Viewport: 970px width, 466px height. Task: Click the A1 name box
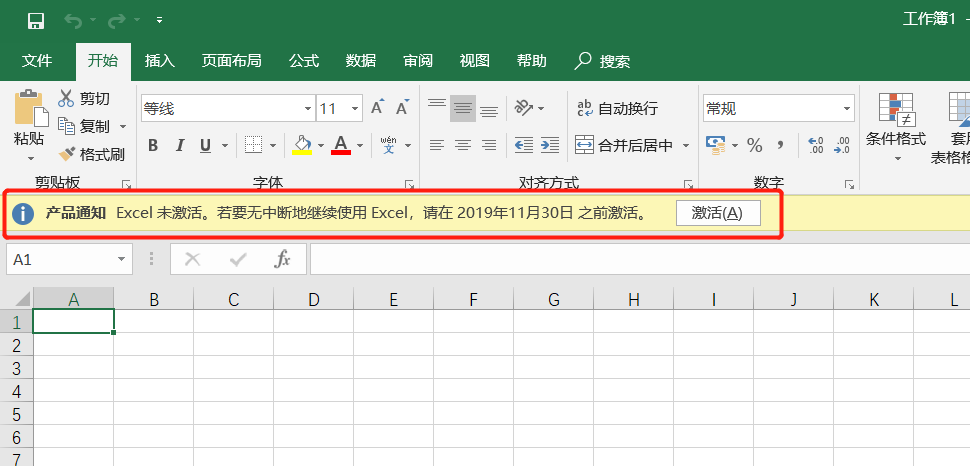coord(69,259)
